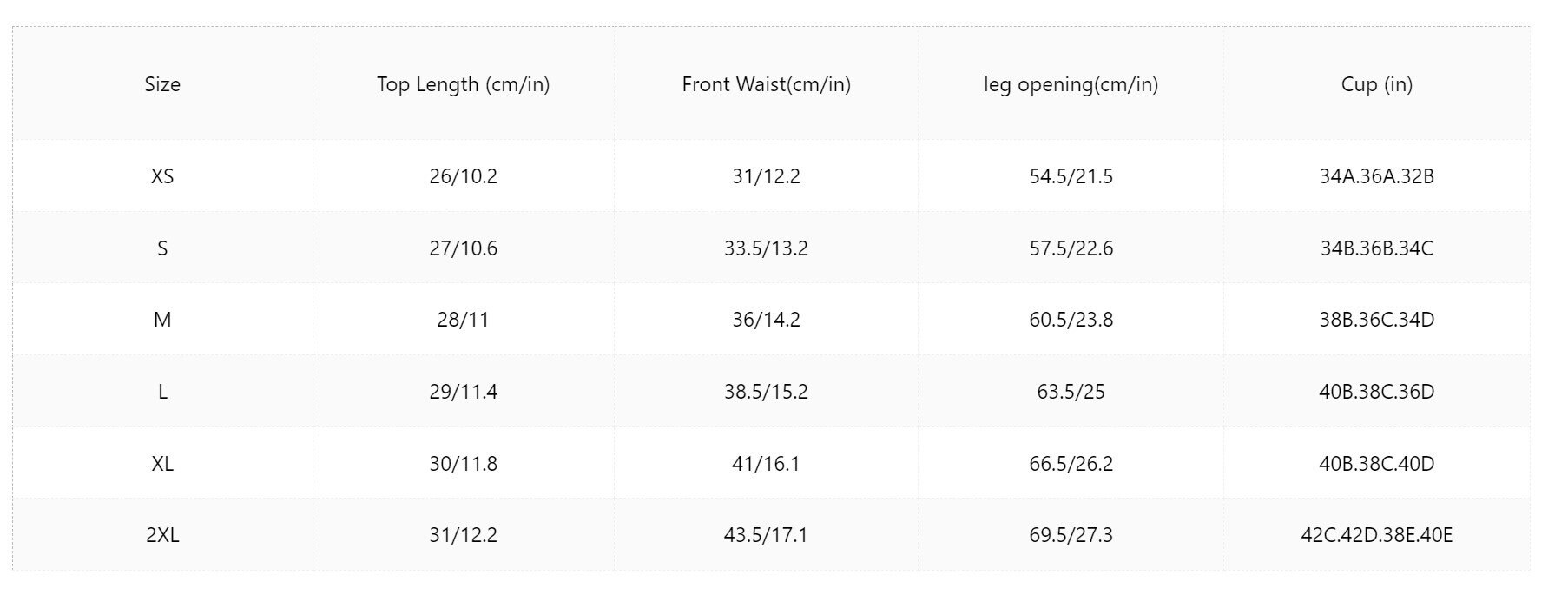
Task: Select the leg opening(cm/in) header
Action: tap(1071, 84)
